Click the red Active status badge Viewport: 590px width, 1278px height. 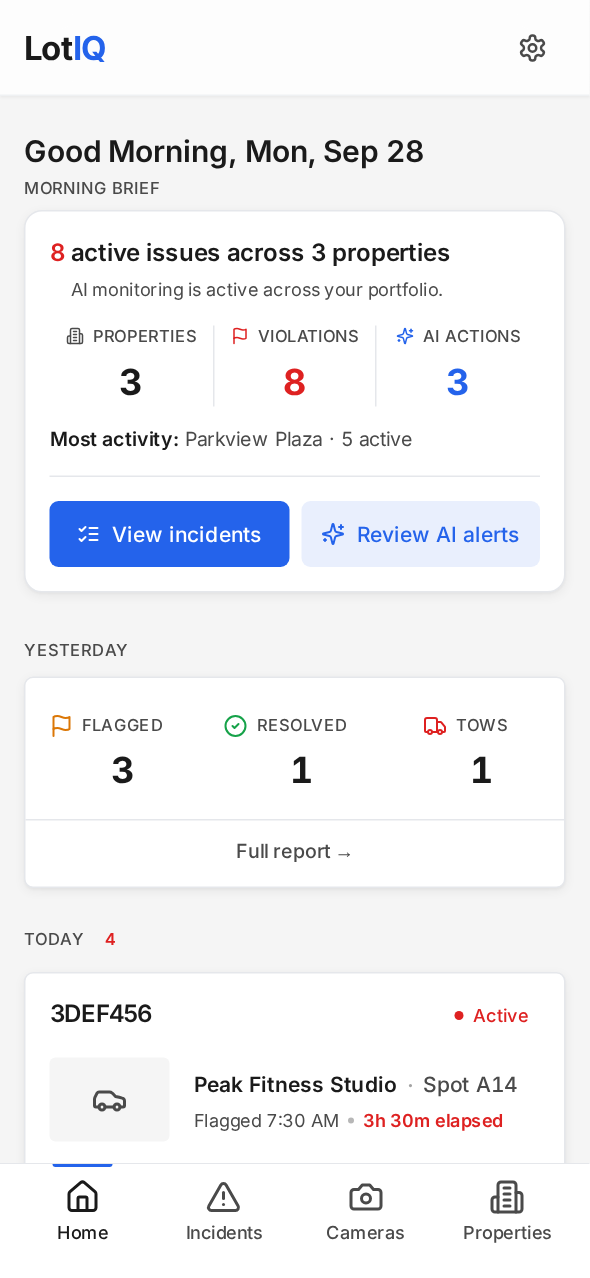[x=491, y=1016]
